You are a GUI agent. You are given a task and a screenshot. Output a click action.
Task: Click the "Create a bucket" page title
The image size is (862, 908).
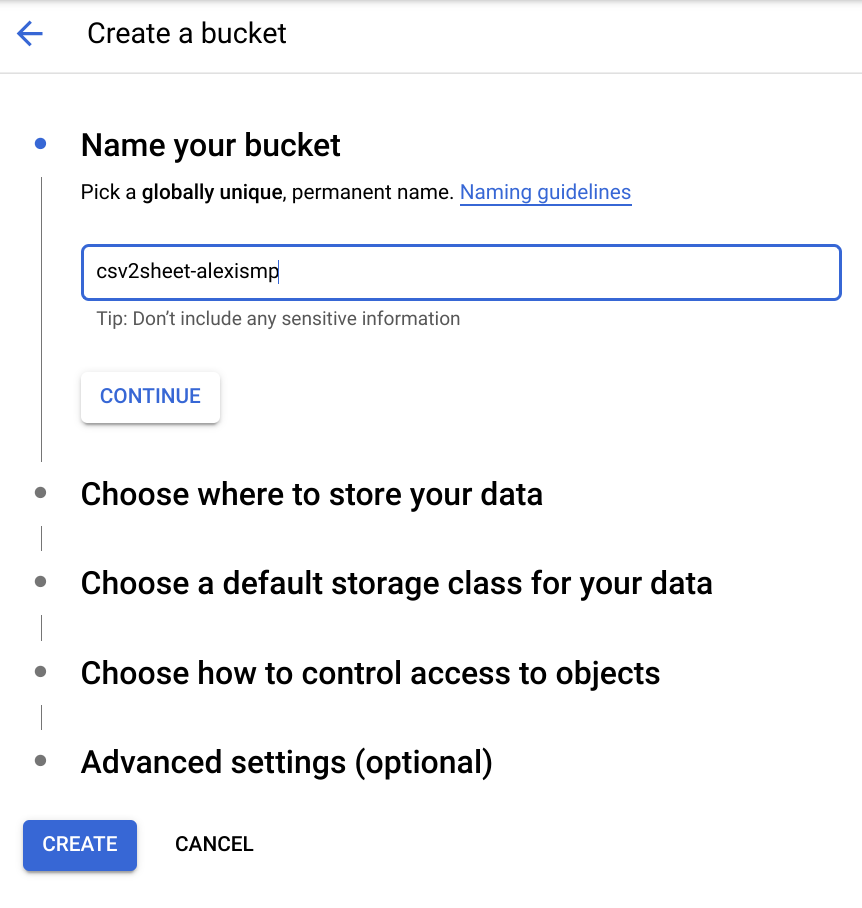(186, 33)
